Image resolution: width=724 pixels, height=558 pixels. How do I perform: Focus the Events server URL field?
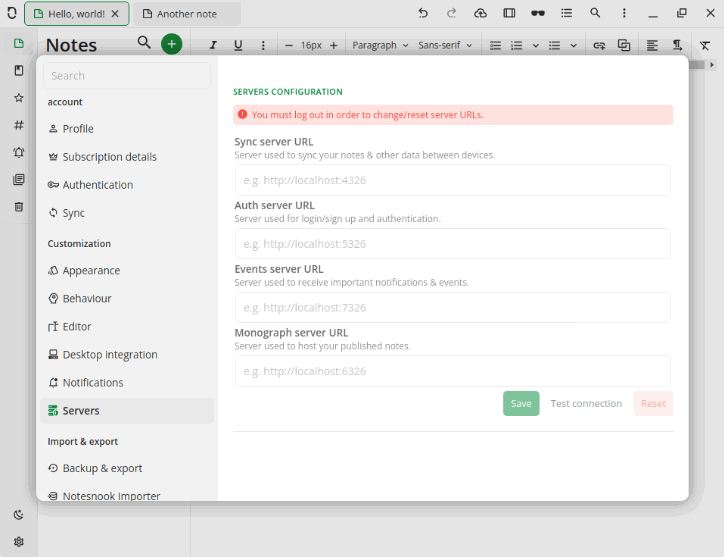coord(452,307)
